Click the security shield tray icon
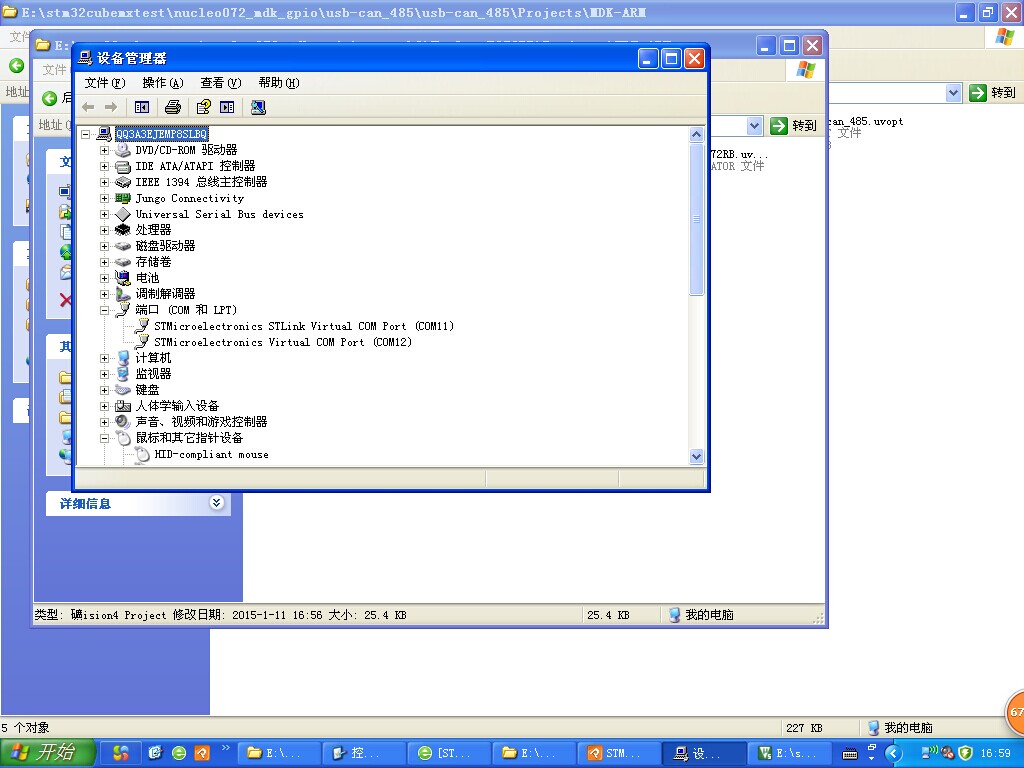This screenshot has width=1024, height=768. (x=965, y=753)
